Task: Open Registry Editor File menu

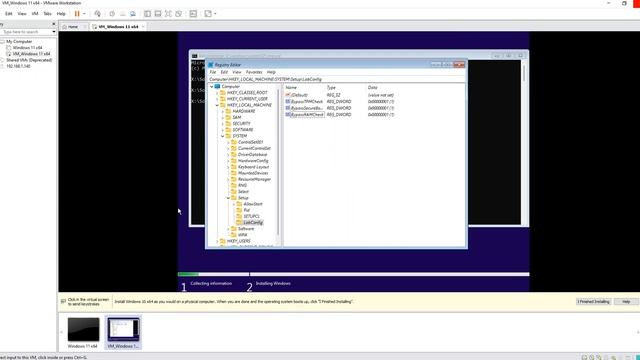Action: tap(213, 72)
